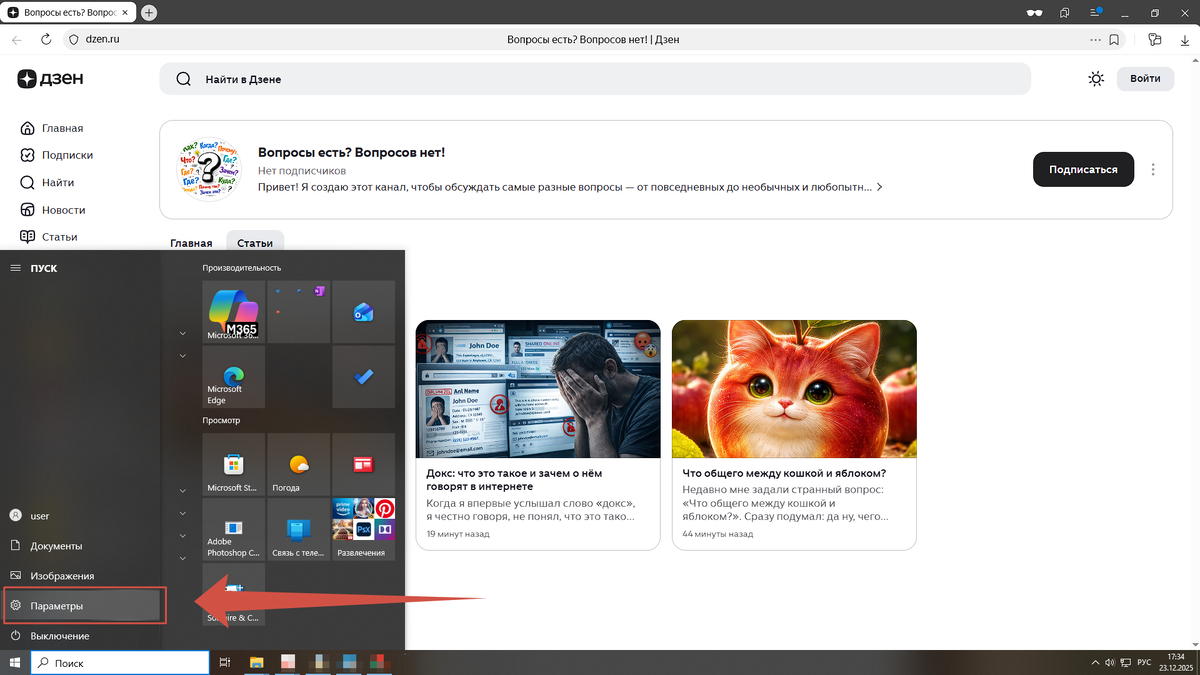
Task: Show hidden system tray icons
Action: coord(1095,663)
